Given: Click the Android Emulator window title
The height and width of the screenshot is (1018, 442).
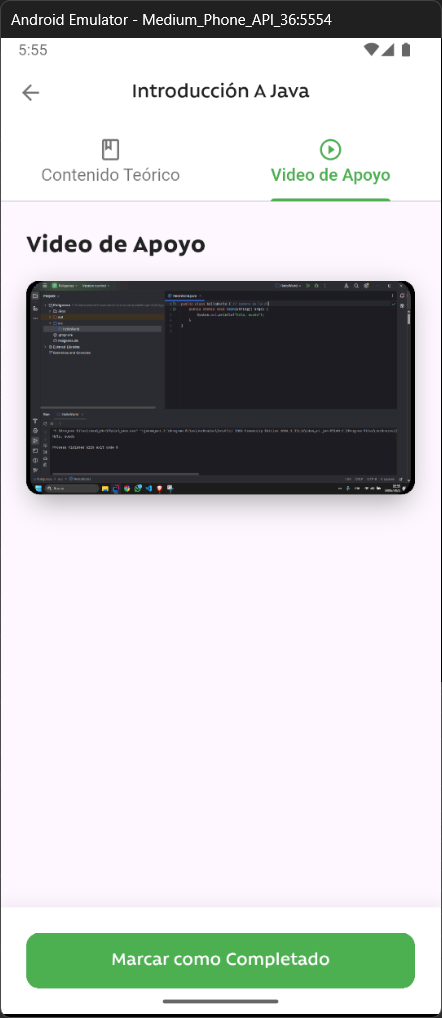Looking at the screenshot, I should point(171,19).
